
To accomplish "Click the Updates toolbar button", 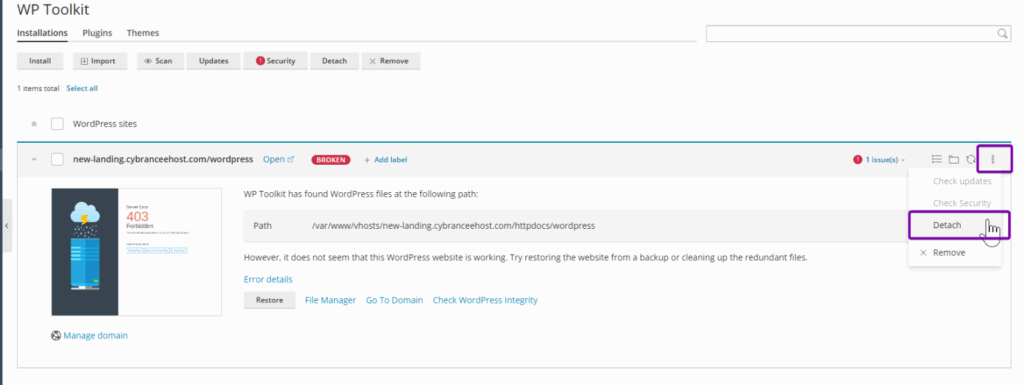I will pyautogui.click(x=214, y=61).
